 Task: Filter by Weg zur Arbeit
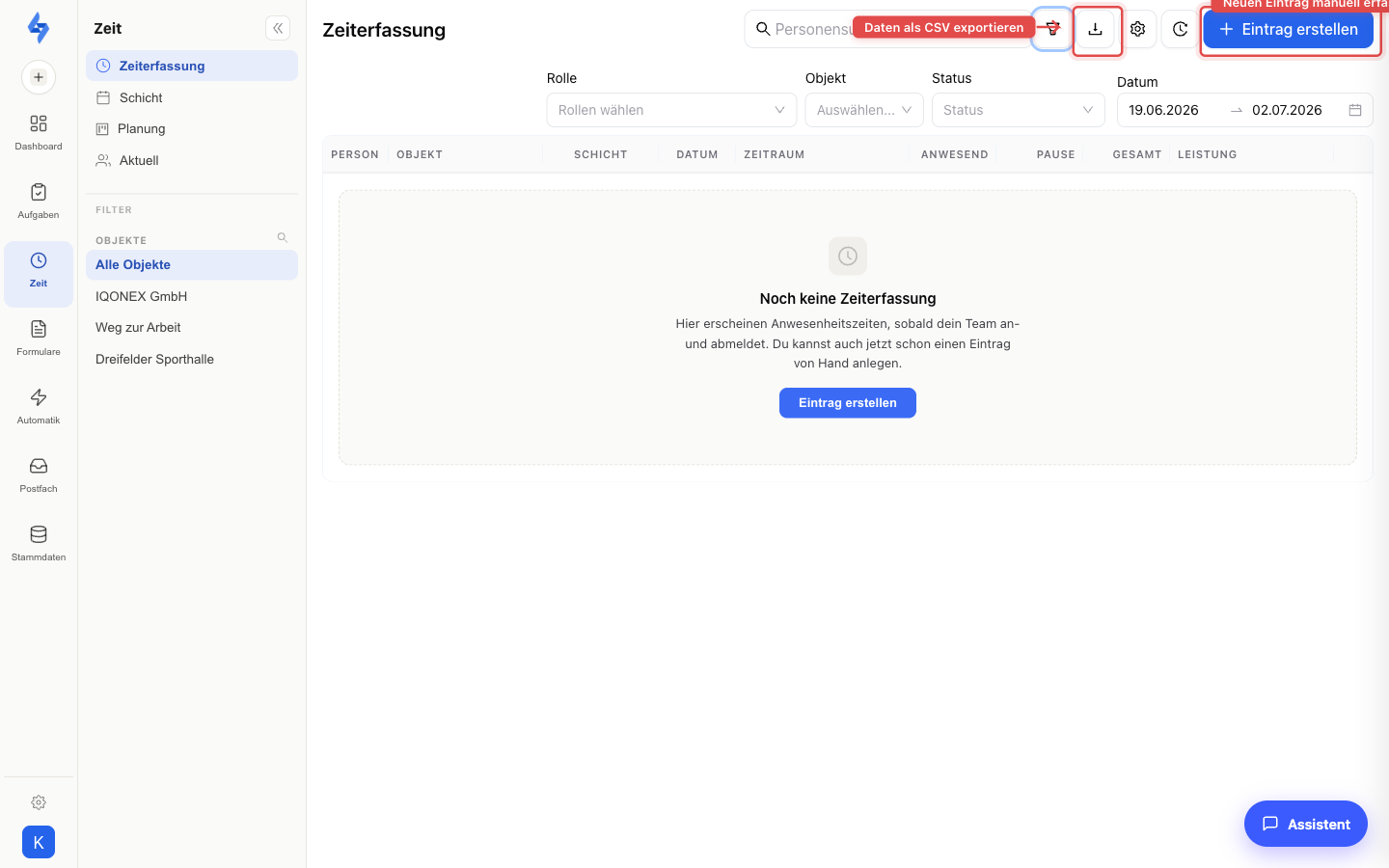[192, 328]
